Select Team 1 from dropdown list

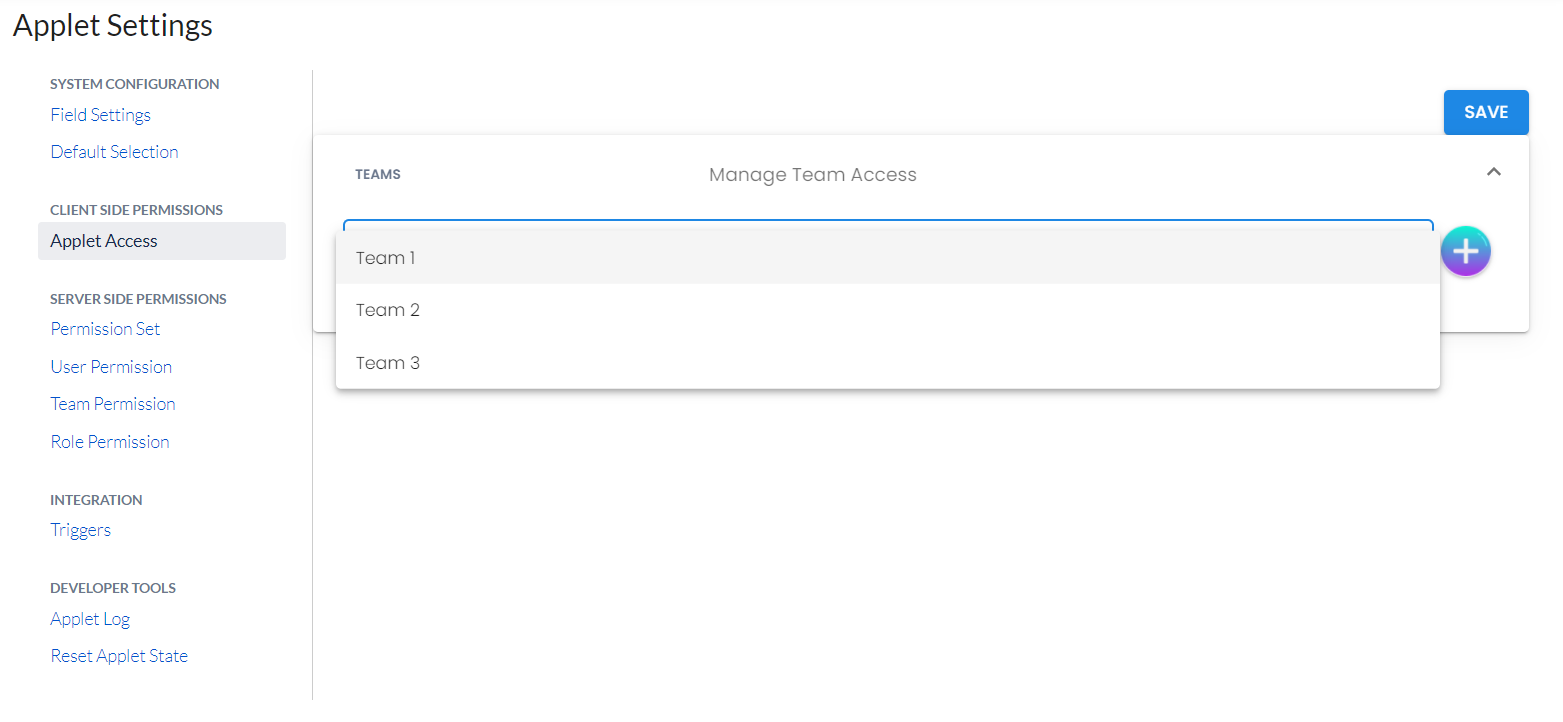click(x=386, y=258)
